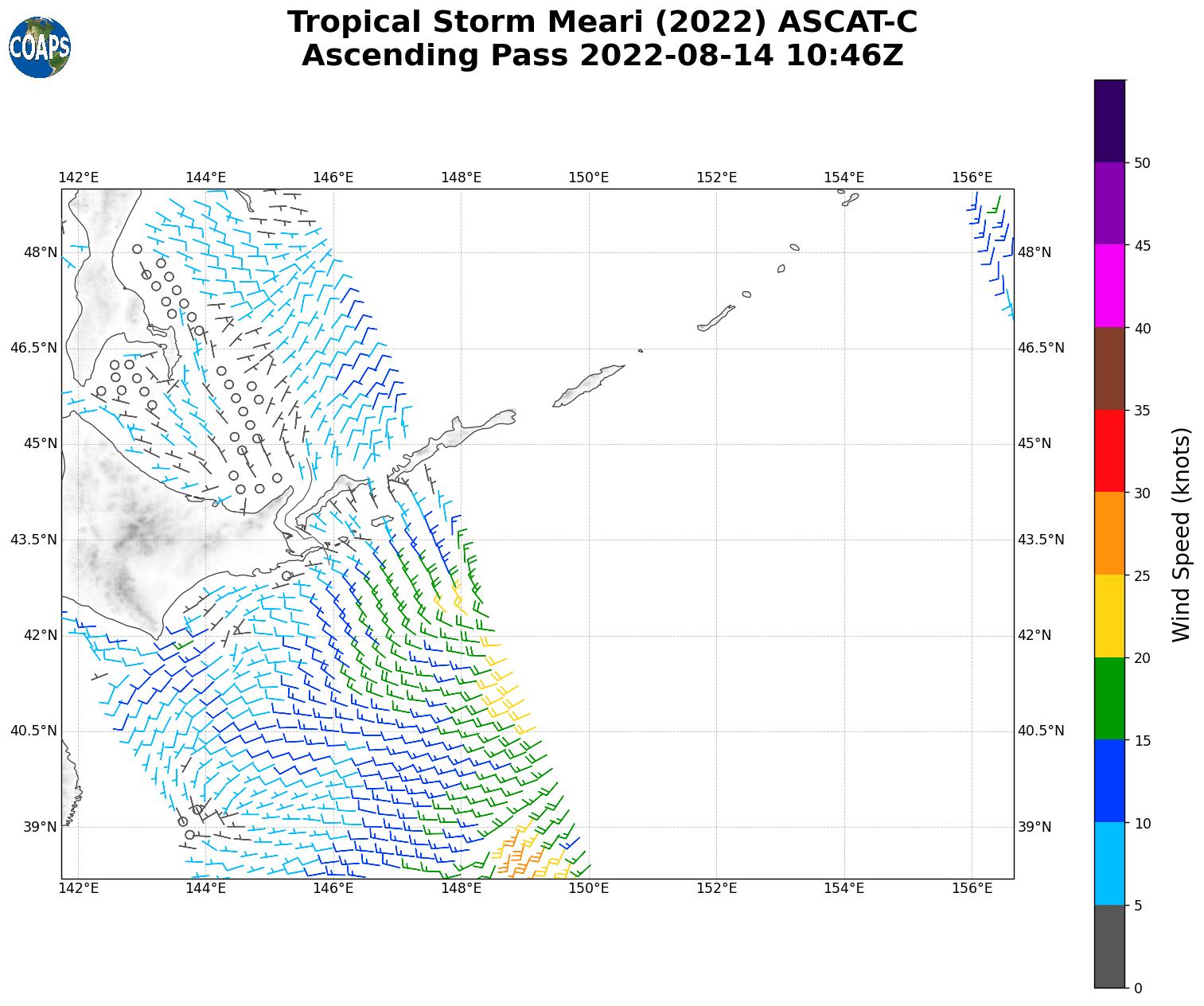The width and height of the screenshot is (1204, 1006).
Task: Click the COAPS globe logo
Action: (x=40, y=48)
